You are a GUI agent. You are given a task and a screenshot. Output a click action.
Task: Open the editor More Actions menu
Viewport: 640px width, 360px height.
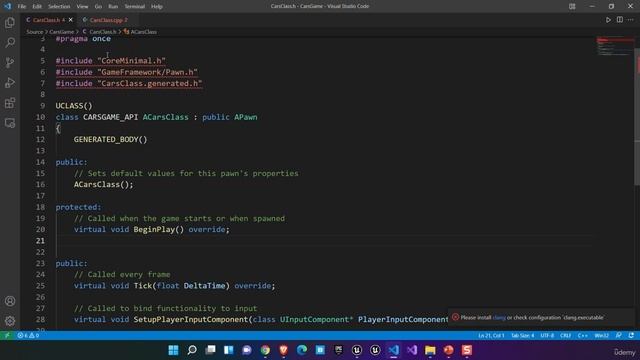pos(631,20)
